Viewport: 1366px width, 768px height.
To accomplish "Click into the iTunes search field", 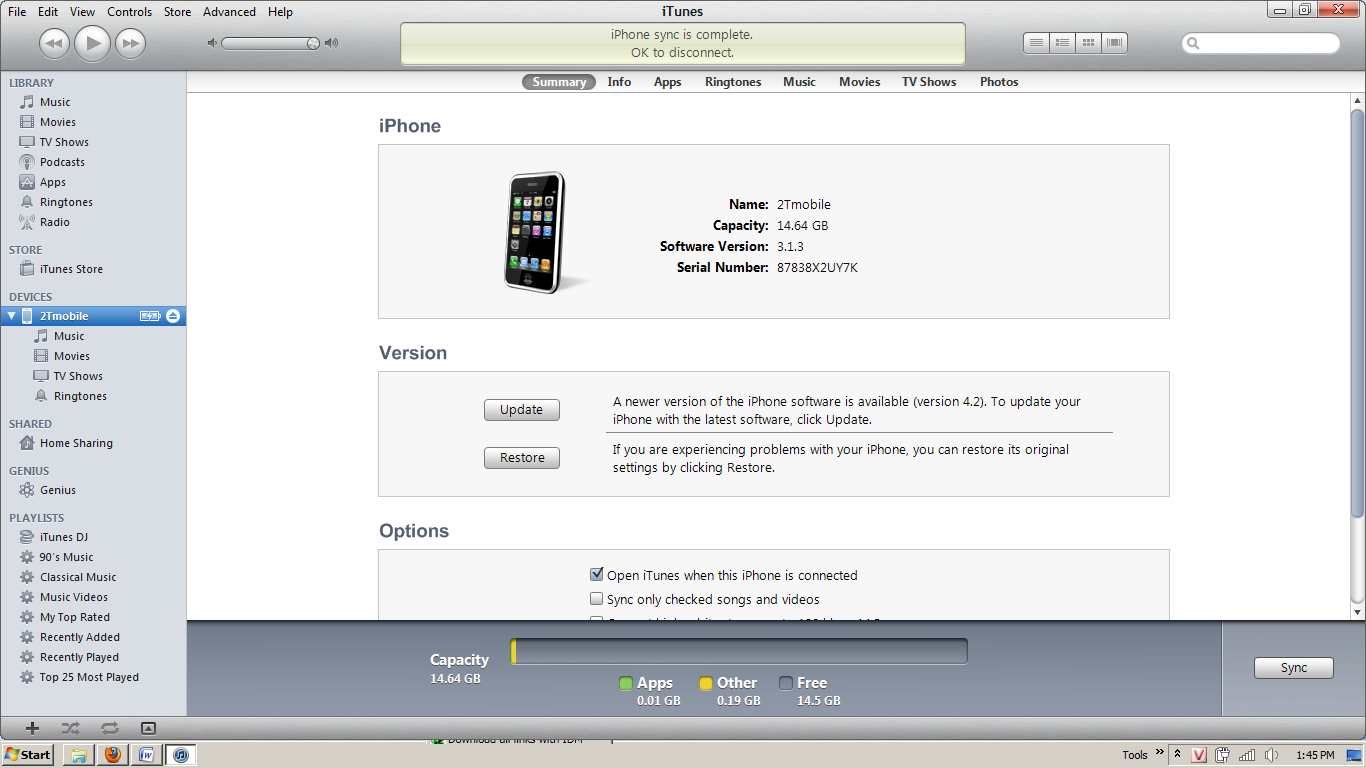I will (1261, 43).
